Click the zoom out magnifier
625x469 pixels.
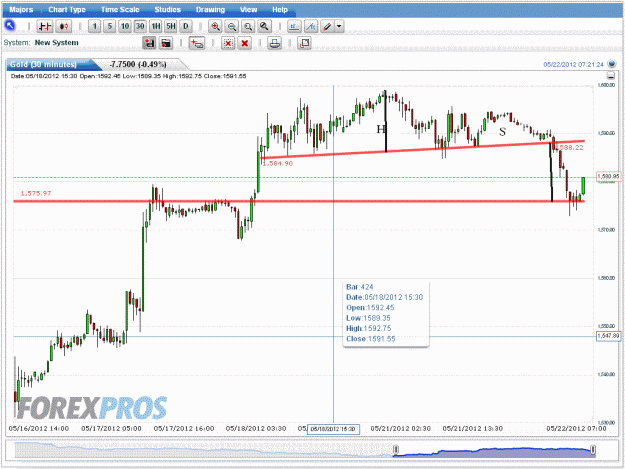[x=232, y=27]
